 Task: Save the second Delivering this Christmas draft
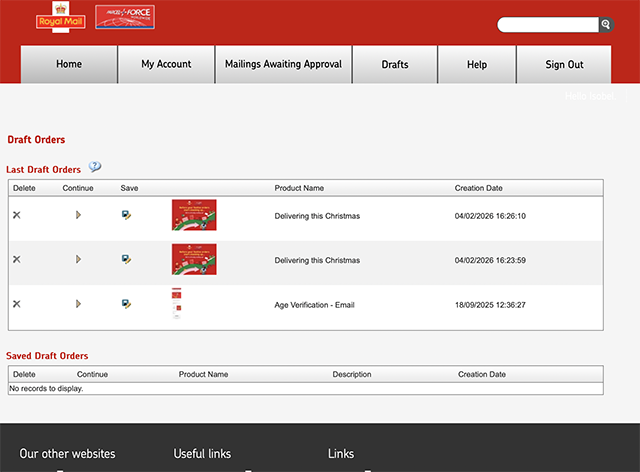tap(127, 259)
